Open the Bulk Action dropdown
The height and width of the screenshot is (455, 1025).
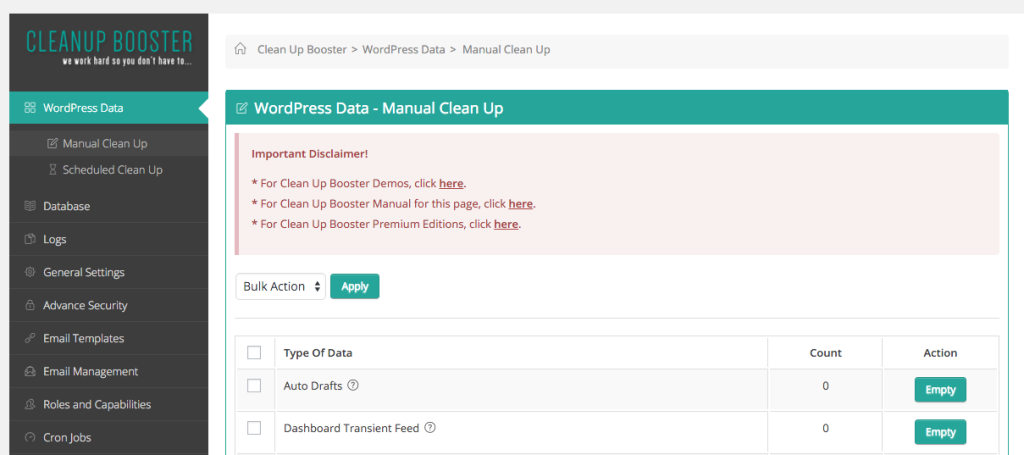pos(280,286)
